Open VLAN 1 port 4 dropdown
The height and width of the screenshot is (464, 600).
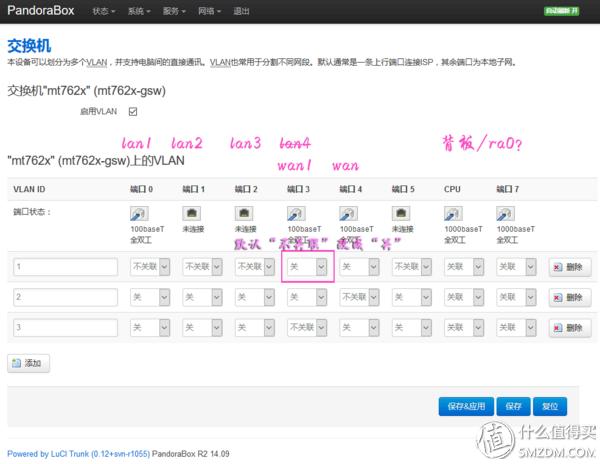pos(359,267)
